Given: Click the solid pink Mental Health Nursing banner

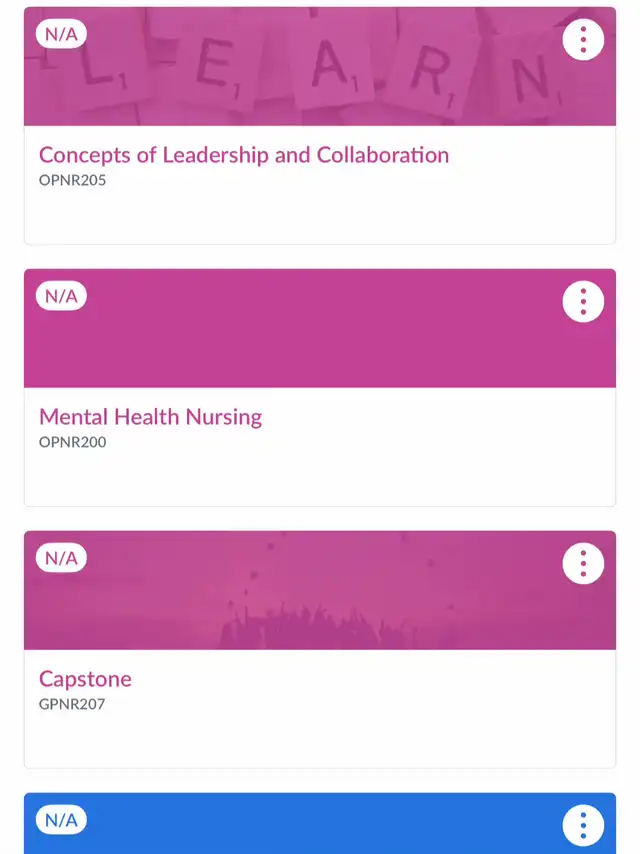Looking at the screenshot, I should (x=320, y=328).
